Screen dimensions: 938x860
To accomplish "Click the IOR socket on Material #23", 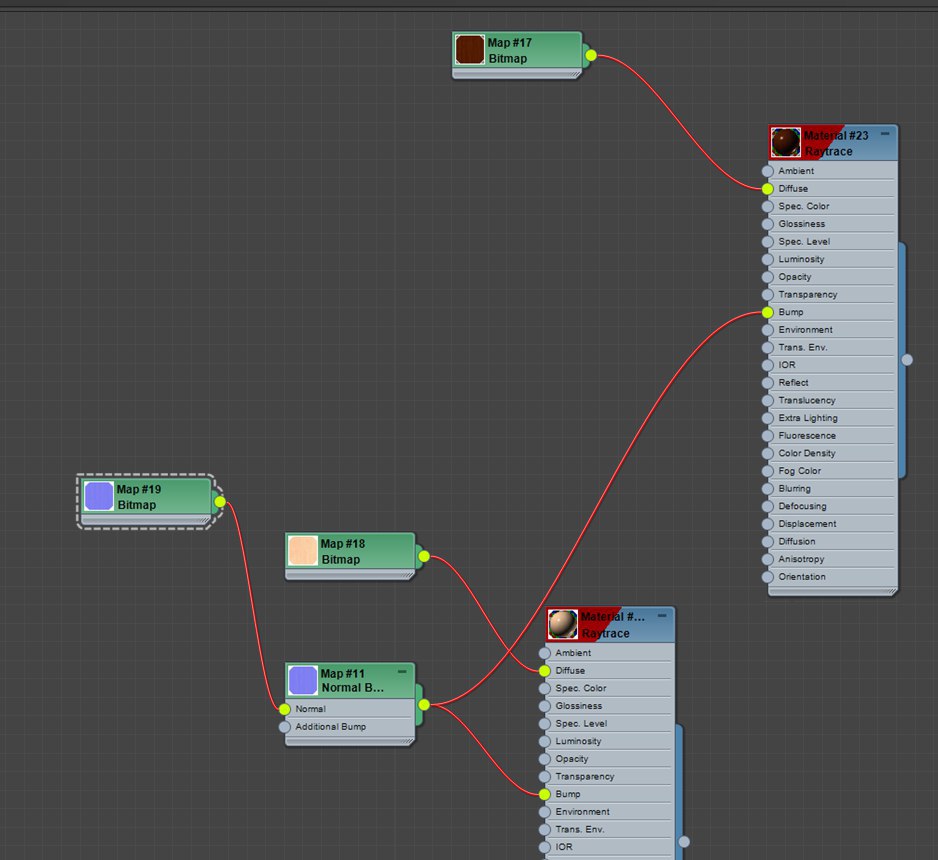I will (768, 365).
